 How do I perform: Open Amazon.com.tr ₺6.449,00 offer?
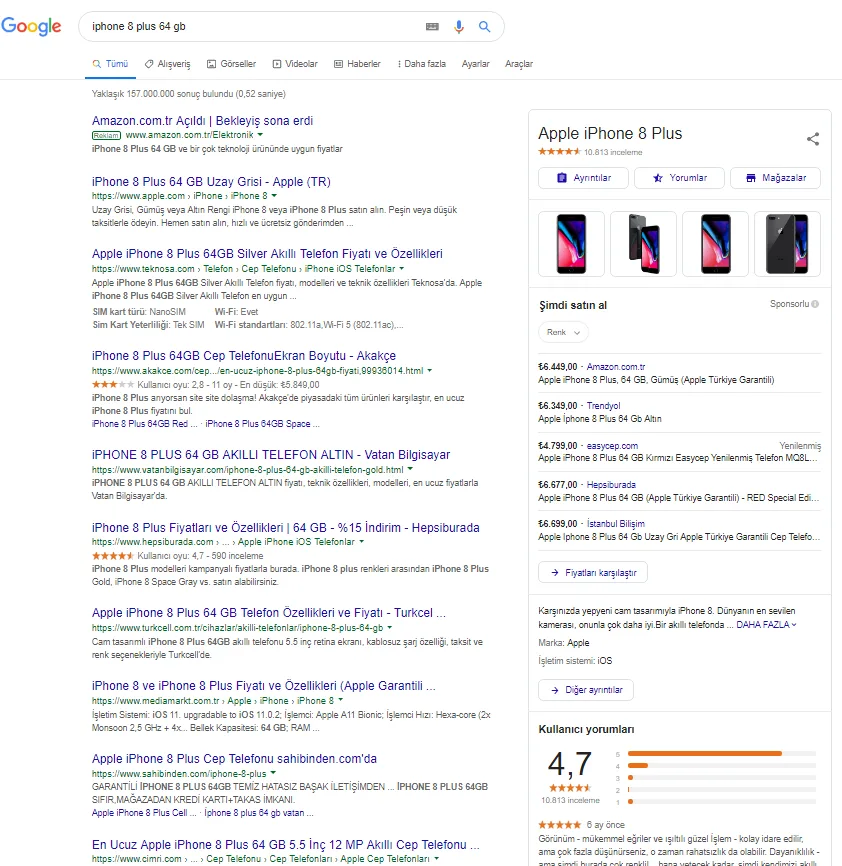679,373
